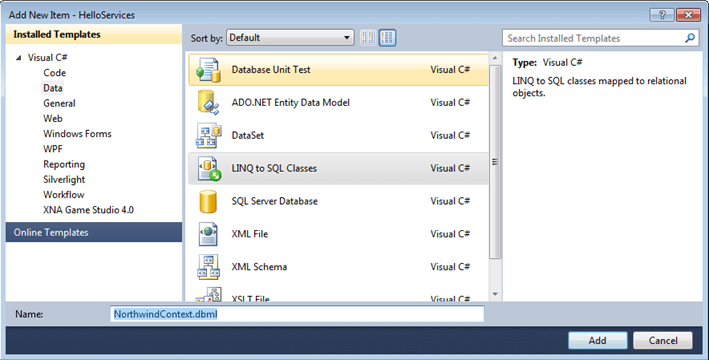Click the Add button
The image size is (709, 360).
tap(597, 341)
